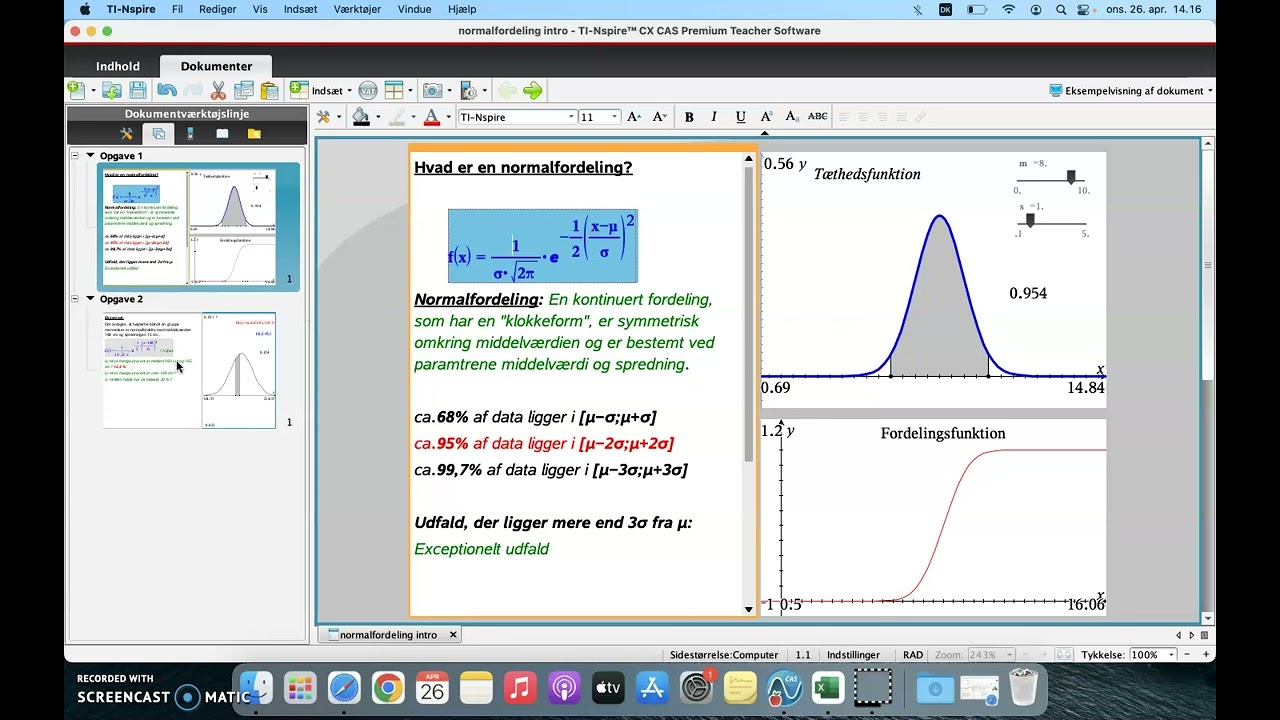1280x720 pixels.
Task: Click the open document folder icon
Action: [x=112, y=91]
